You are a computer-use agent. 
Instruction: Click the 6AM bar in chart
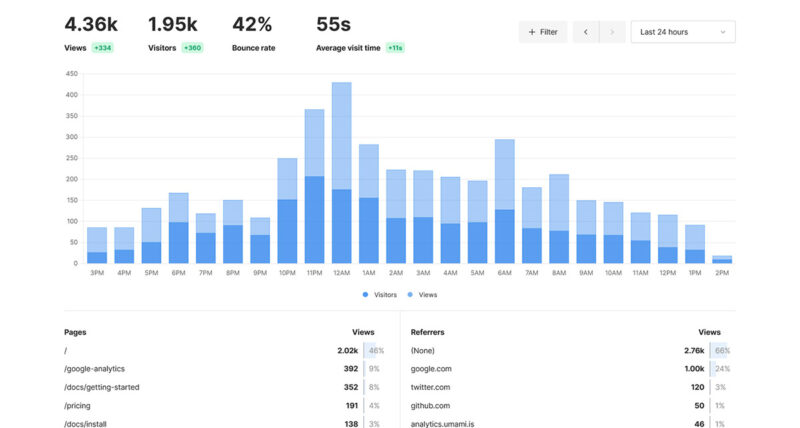tap(505, 202)
